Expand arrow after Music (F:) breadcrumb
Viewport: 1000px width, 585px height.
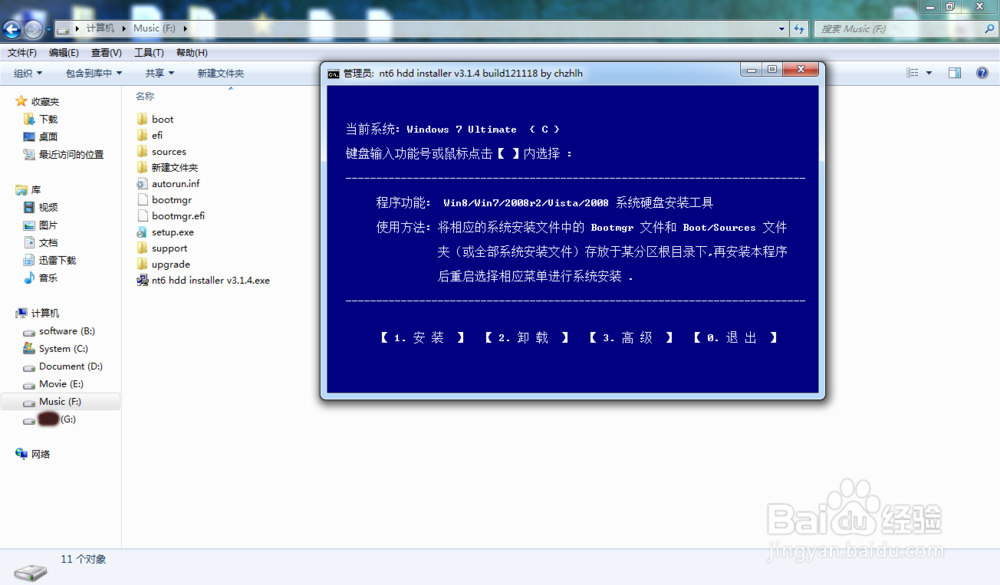pos(186,28)
